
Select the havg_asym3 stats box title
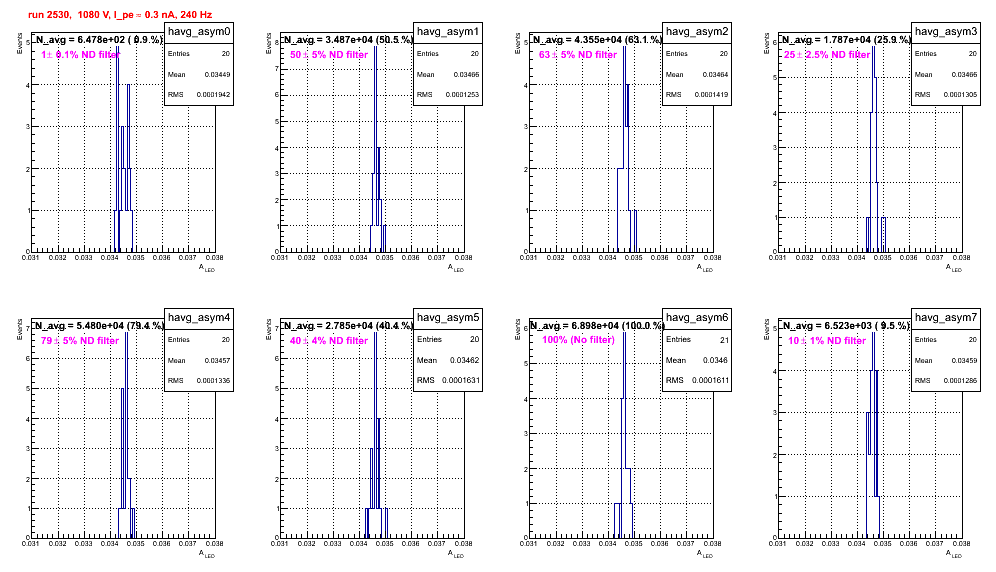pos(946,32)
